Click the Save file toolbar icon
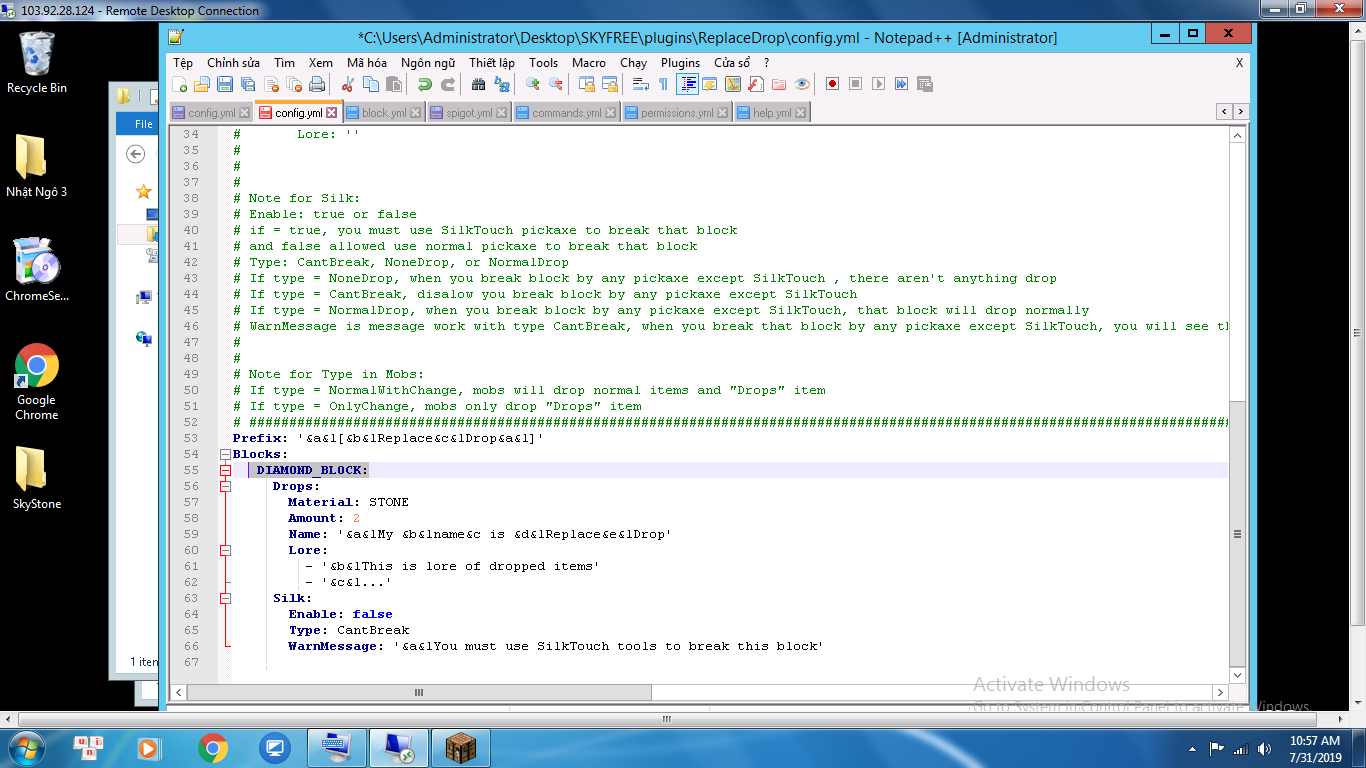 (x=225, y=84)
